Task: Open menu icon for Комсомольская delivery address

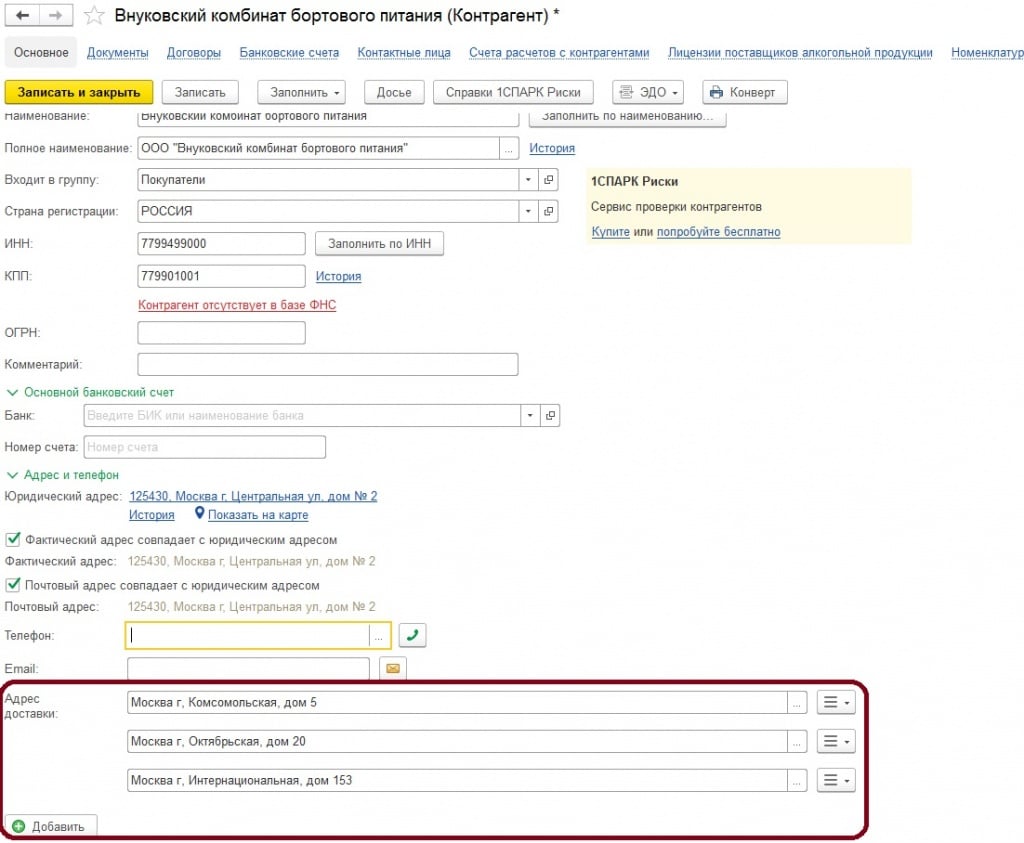Action: click(x=836, y=703)
